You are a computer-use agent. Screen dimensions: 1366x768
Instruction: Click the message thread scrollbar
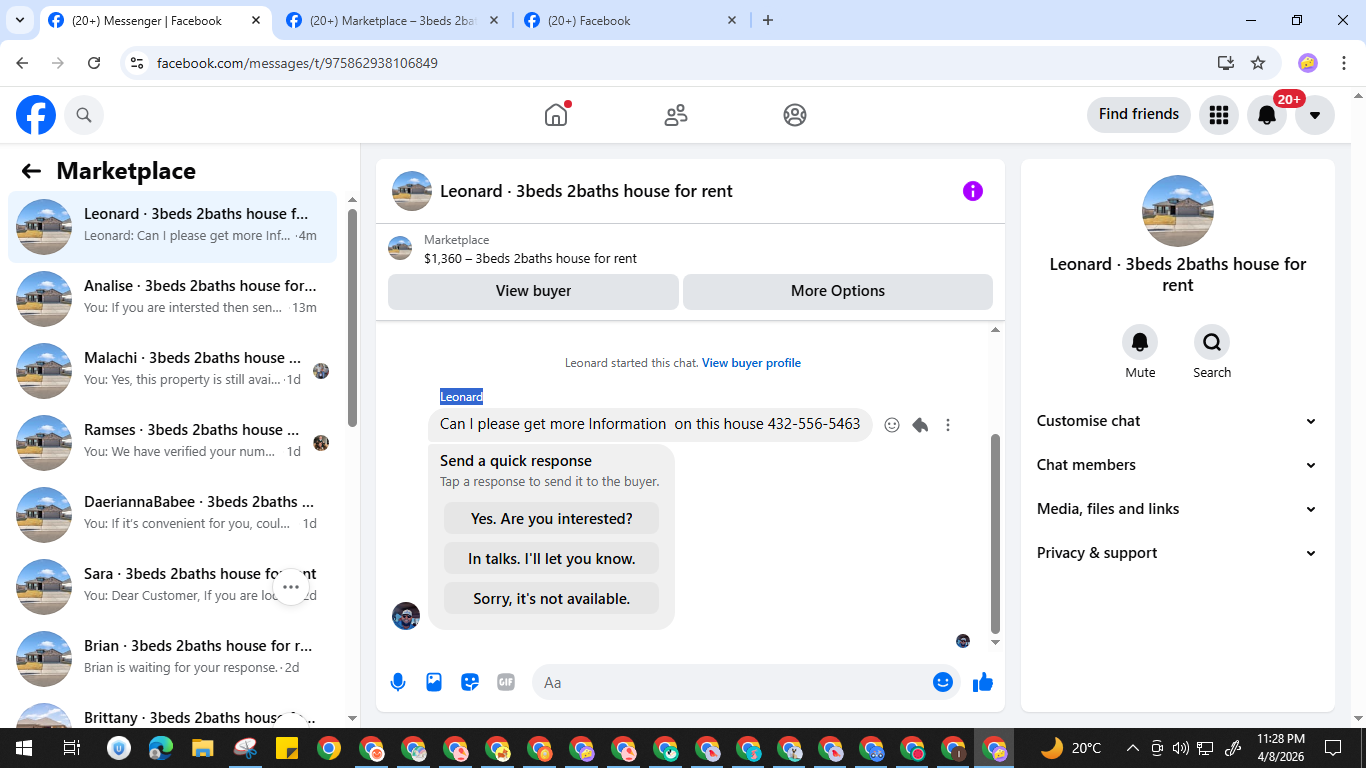(995, 533)
